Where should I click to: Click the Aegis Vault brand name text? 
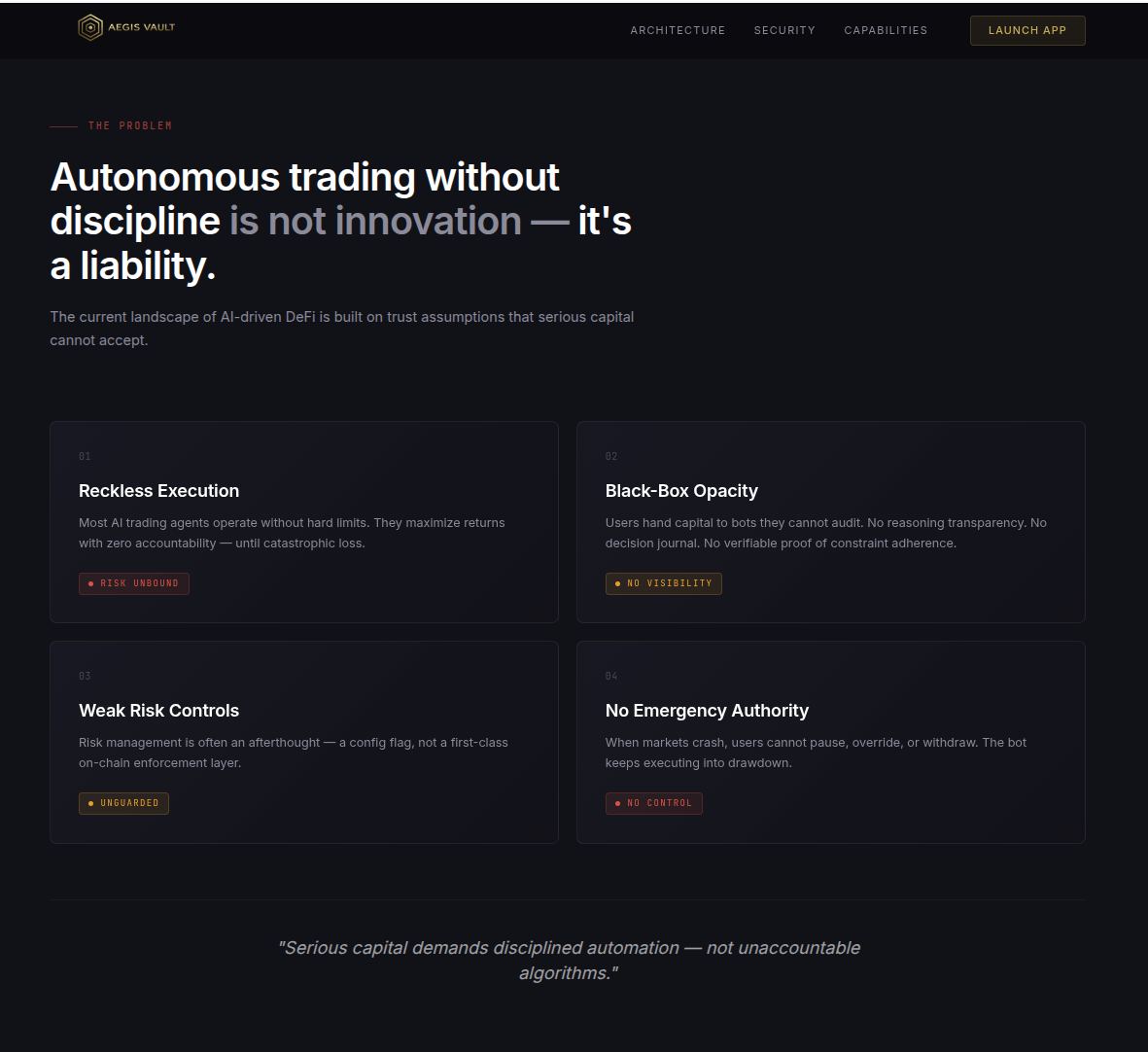point(142,27)
